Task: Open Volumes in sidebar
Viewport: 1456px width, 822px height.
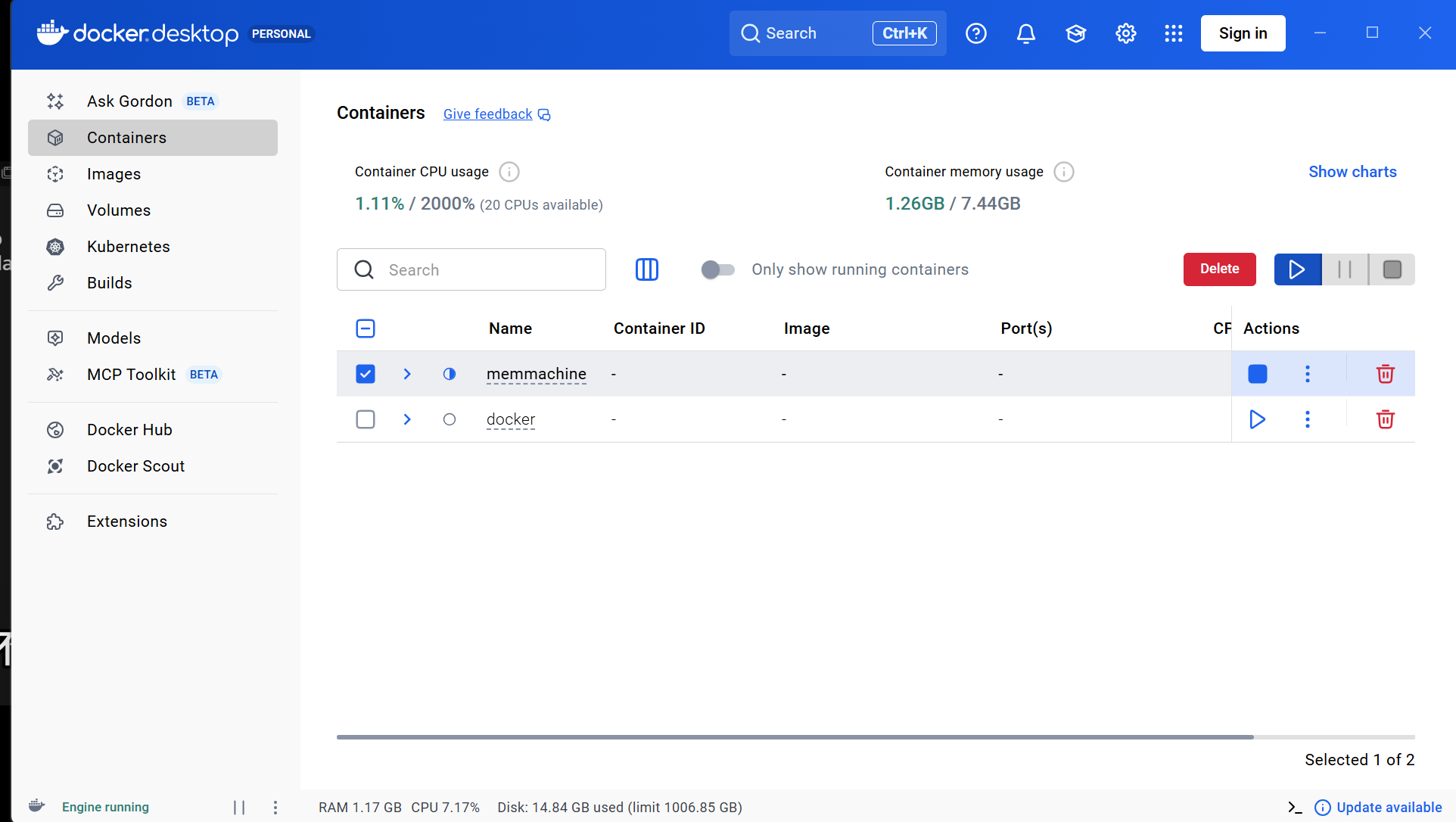Action: (118, 210)
